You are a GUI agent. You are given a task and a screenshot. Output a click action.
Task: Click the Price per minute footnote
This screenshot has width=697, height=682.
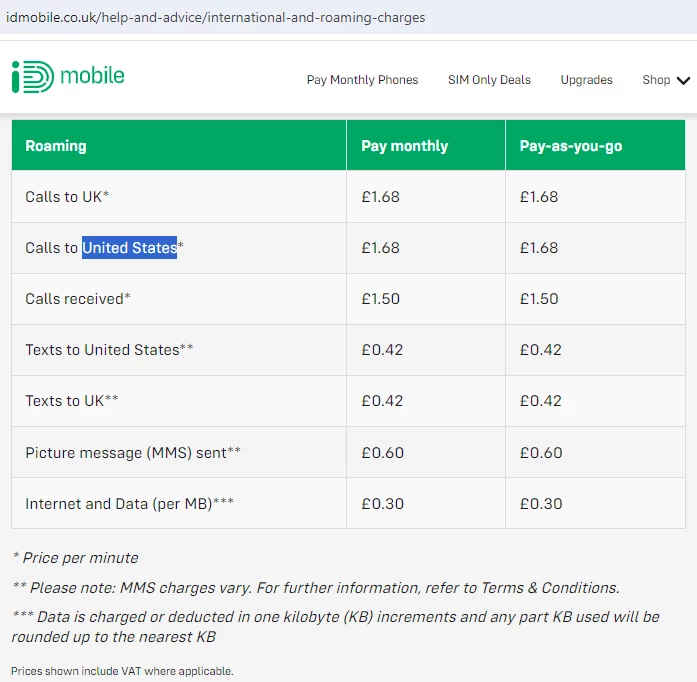click(75, 558)
